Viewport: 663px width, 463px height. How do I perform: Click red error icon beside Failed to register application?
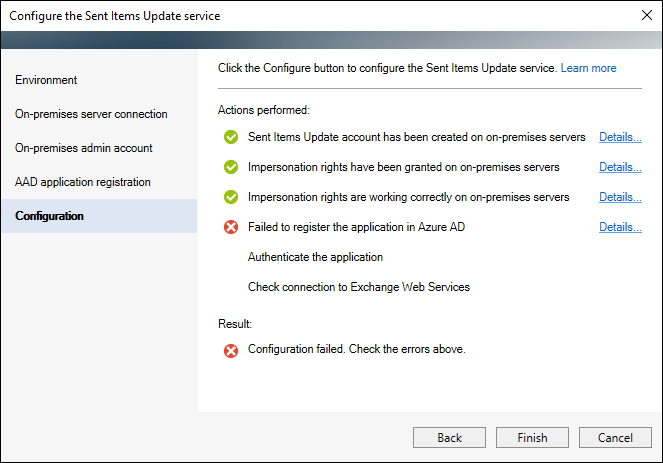click(231, 227)
